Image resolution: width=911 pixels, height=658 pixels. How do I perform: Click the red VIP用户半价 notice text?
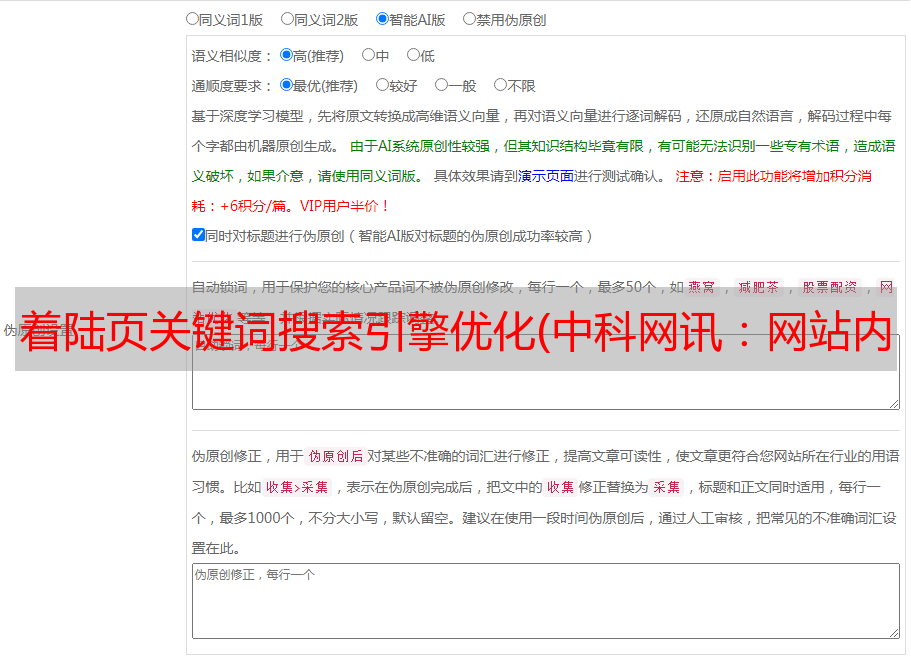[344, 206]
